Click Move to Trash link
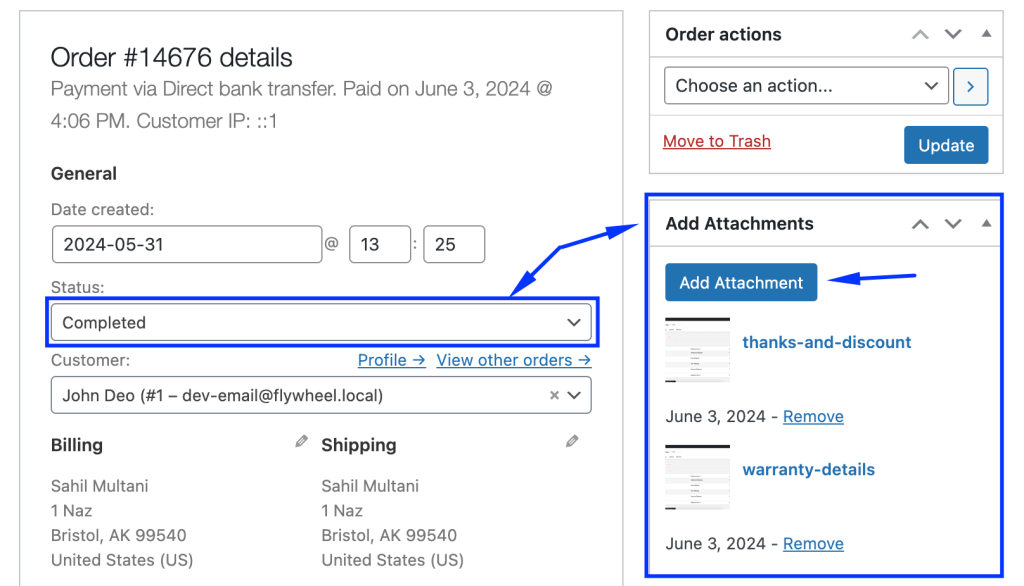 click(717, 141)
